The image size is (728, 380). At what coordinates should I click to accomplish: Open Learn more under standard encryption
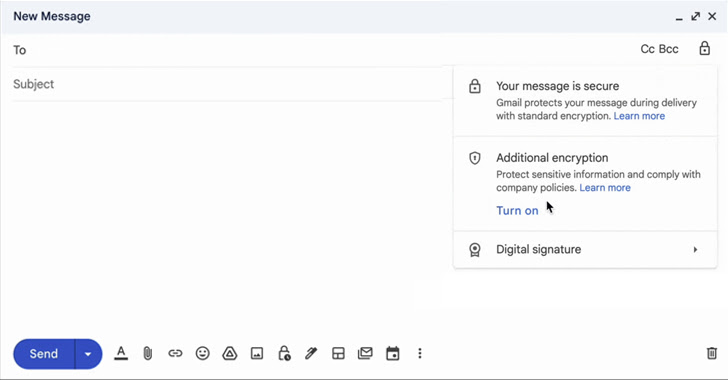pyautogui.click(x=639, y=116)
